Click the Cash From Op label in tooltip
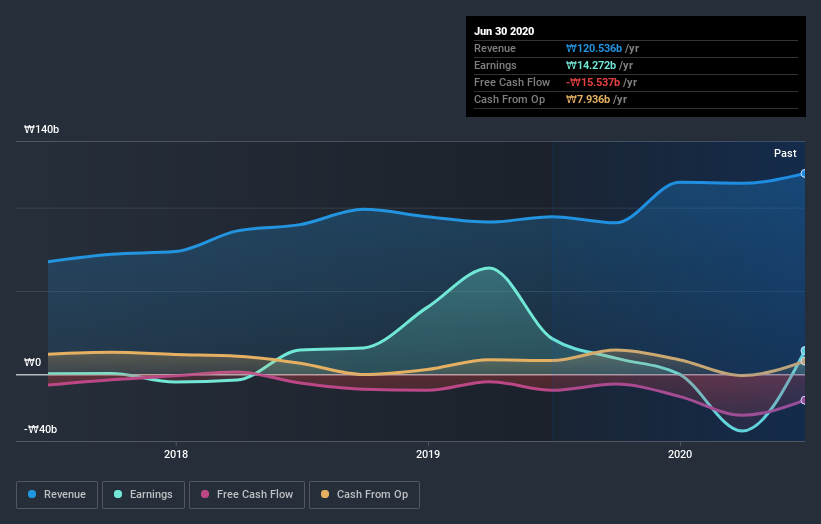The height and width of the screenshot is (524, 821). pyautogui.click(x=509, y=99)
